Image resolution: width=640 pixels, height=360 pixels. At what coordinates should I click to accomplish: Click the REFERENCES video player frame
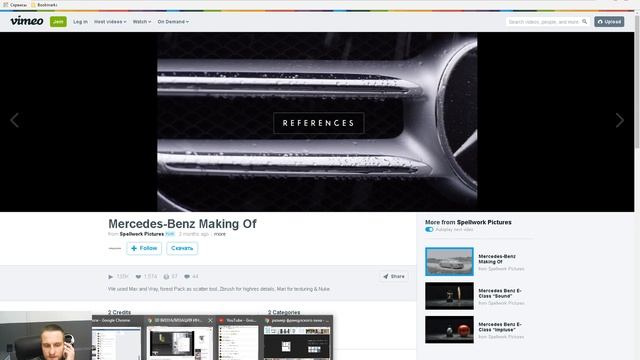click(317, 122)
